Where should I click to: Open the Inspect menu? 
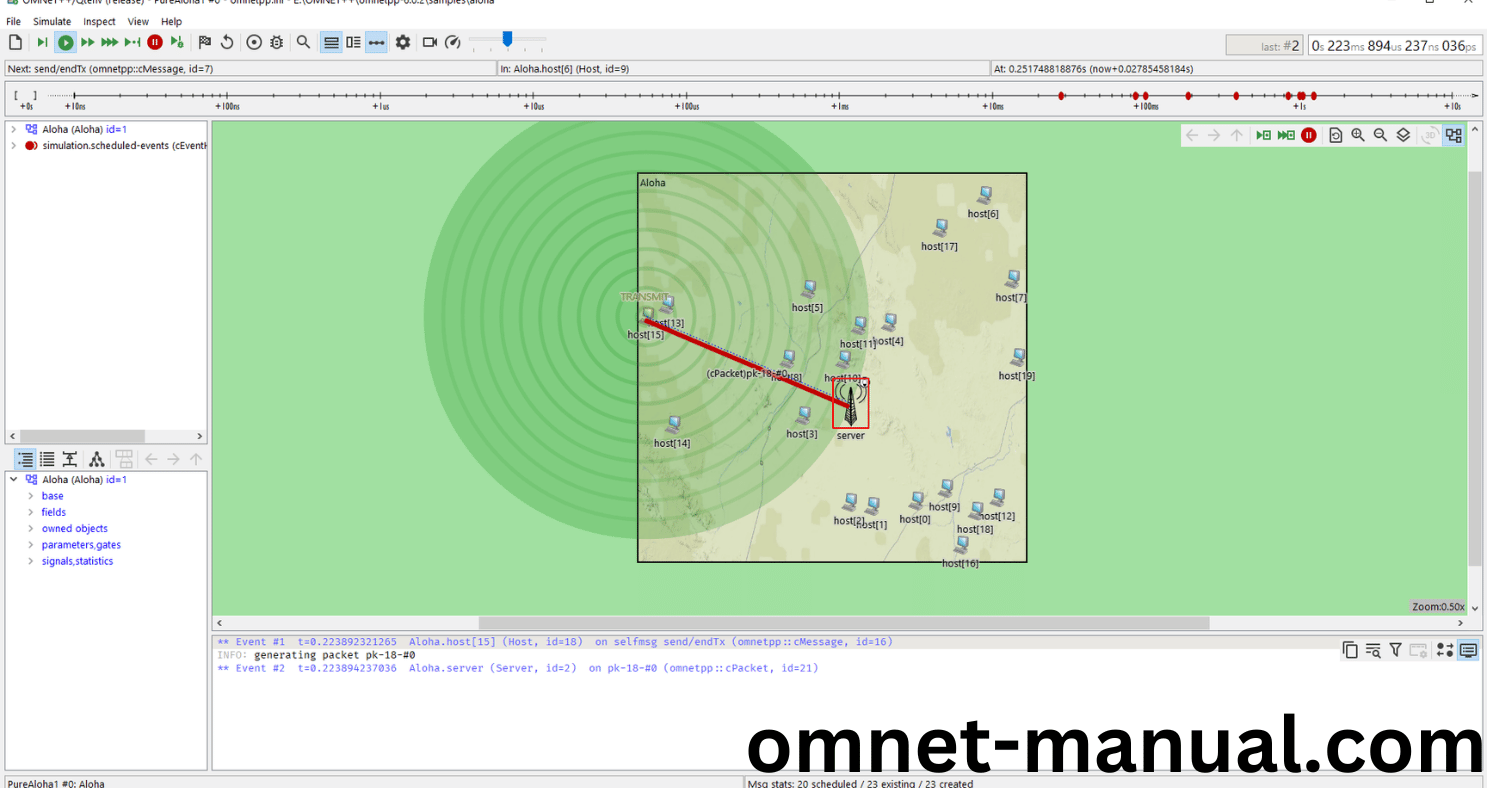(99, 21)
